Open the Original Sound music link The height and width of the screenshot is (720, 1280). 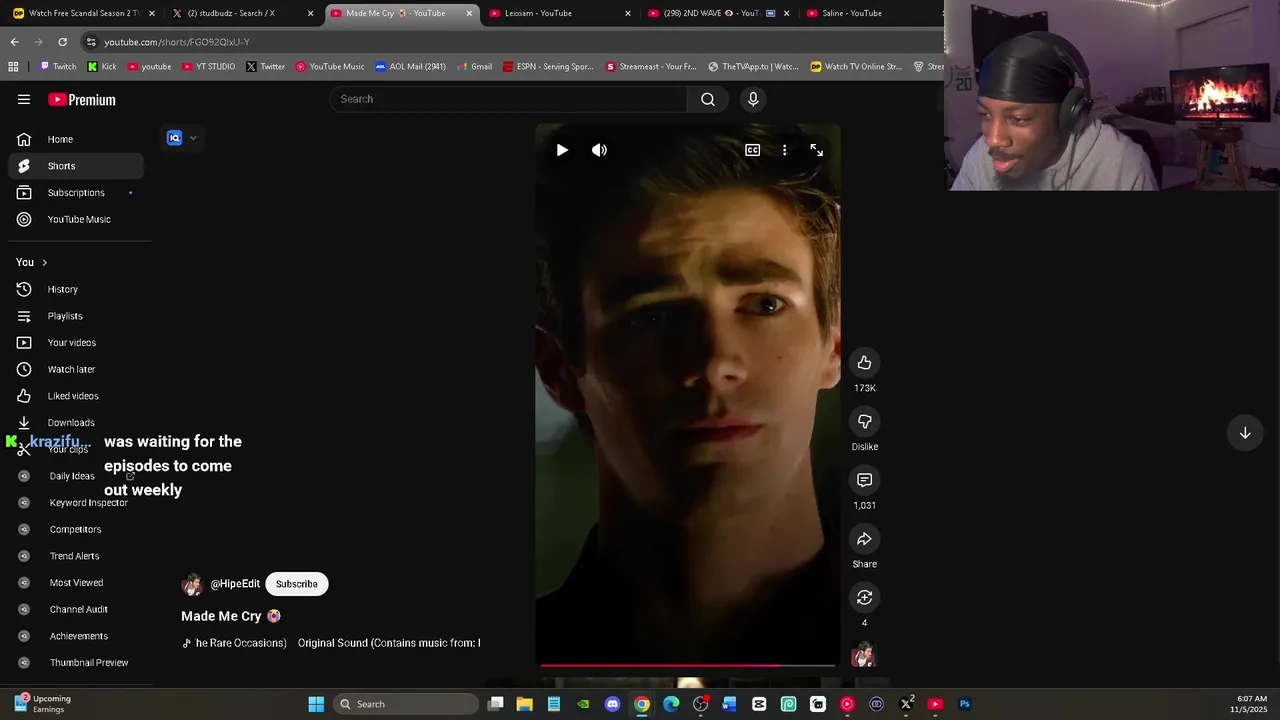pyautogui.click(x=389, y=643)
